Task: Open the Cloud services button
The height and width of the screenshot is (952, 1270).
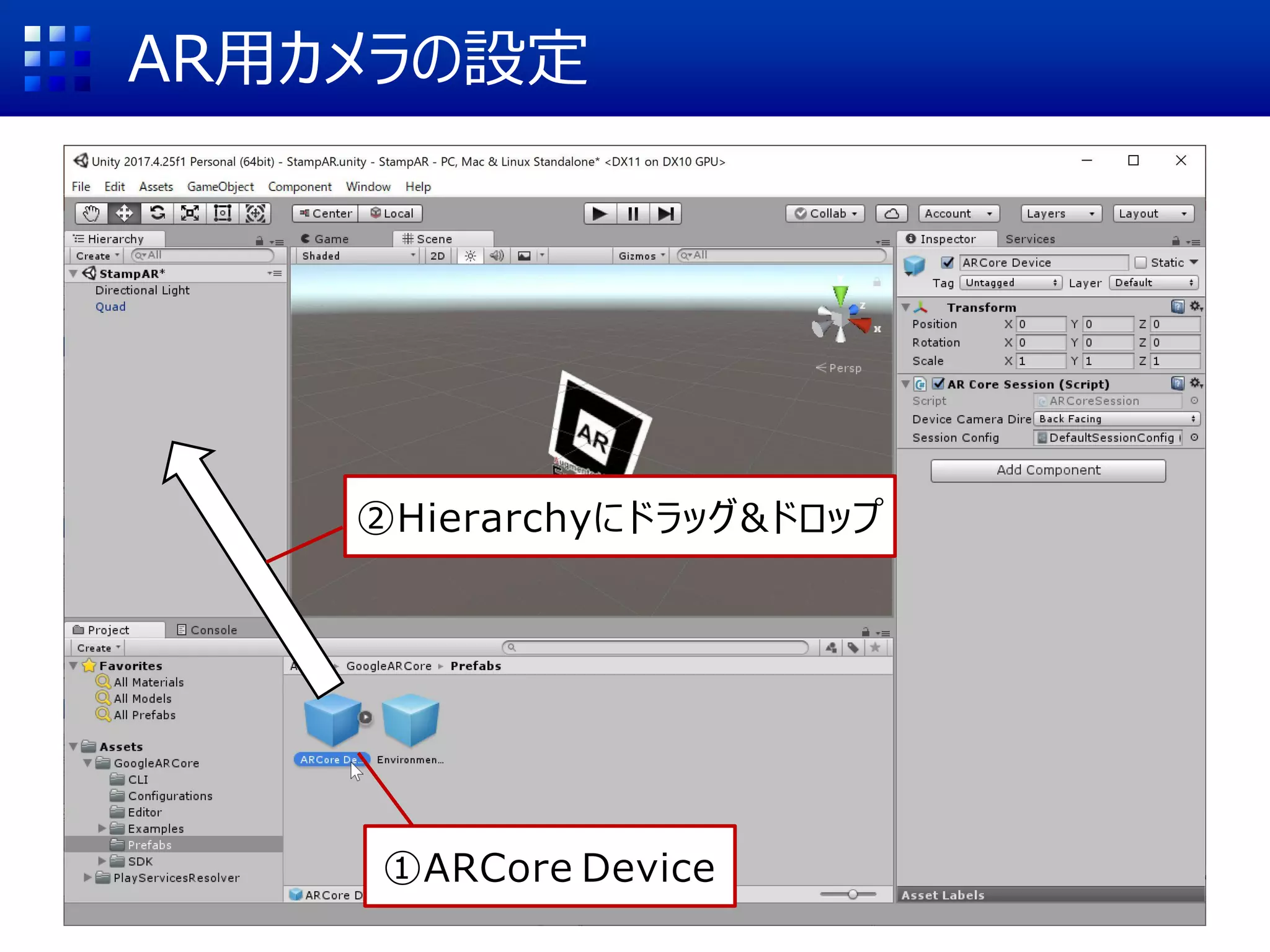Action: pyautogui.click(x=892, y=213)
